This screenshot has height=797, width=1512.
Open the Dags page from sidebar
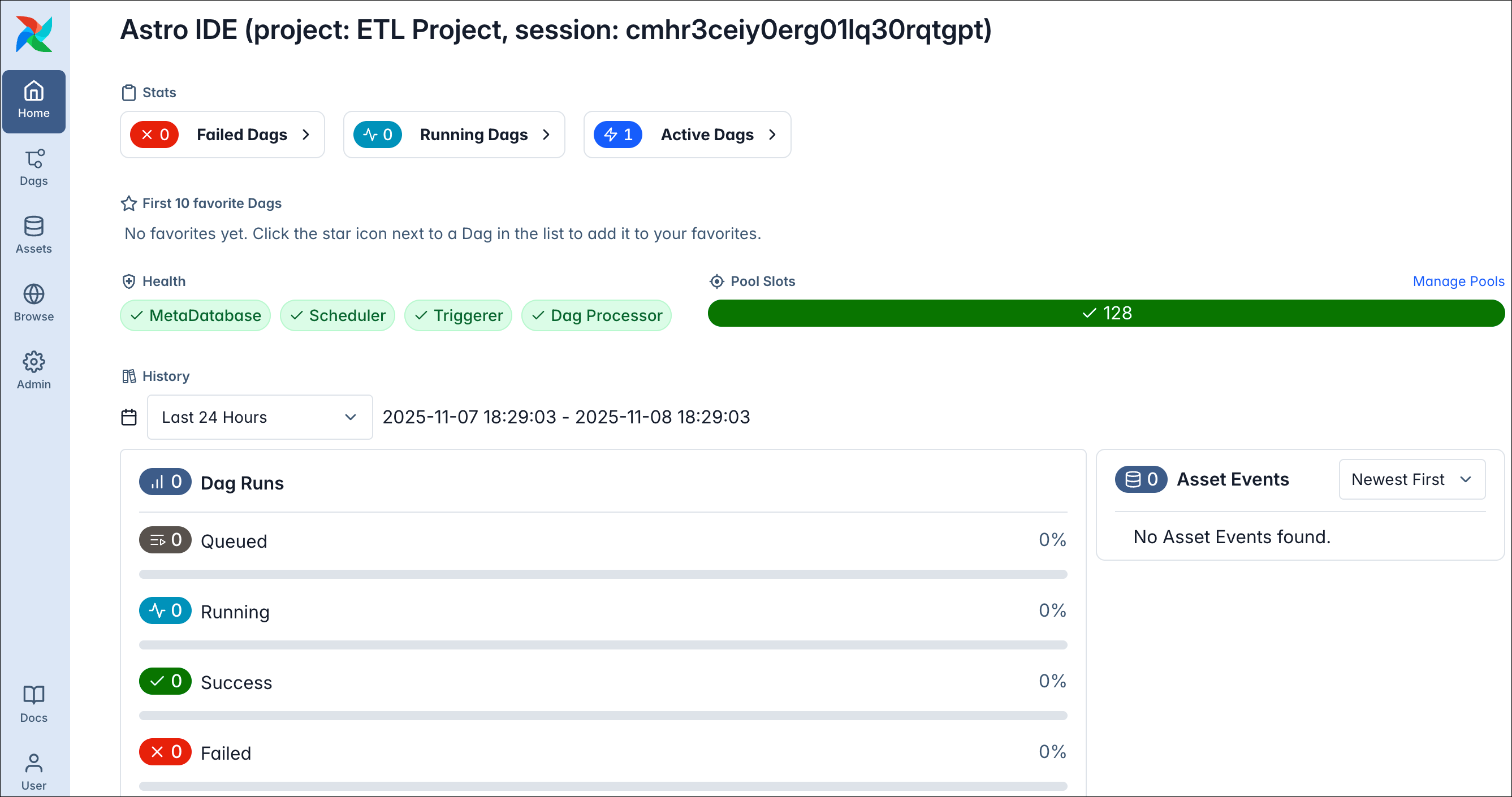34,167
